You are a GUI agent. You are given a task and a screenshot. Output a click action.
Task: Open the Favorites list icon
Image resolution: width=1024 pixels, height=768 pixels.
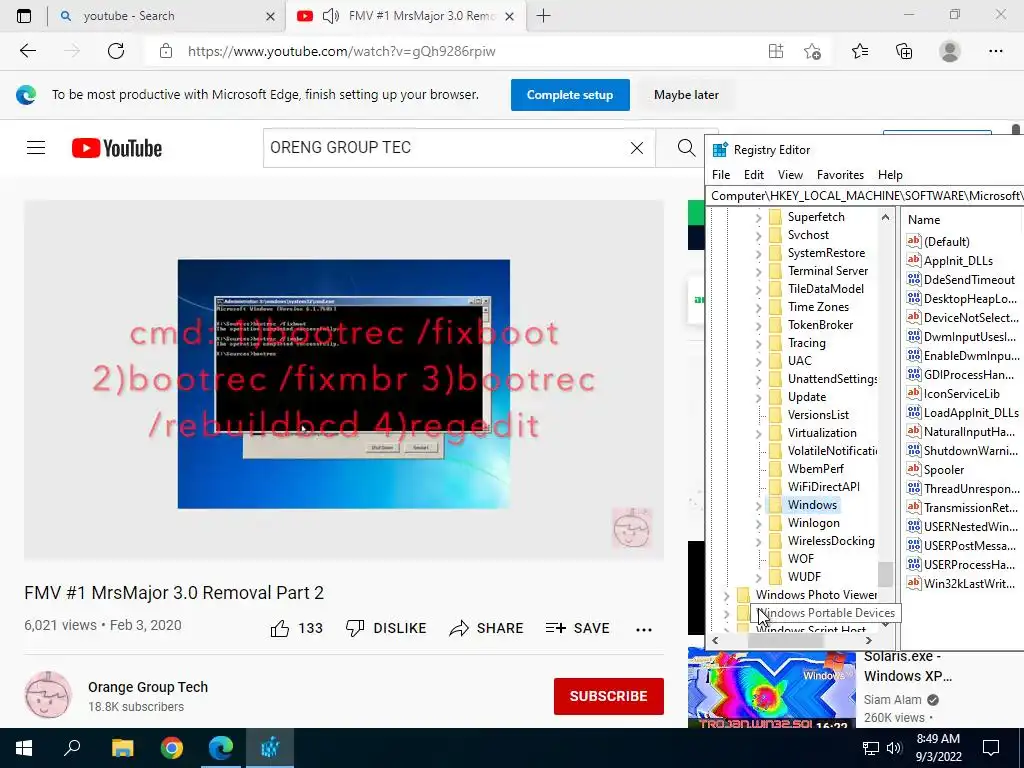pyautogui.click(x=859, y=51)
